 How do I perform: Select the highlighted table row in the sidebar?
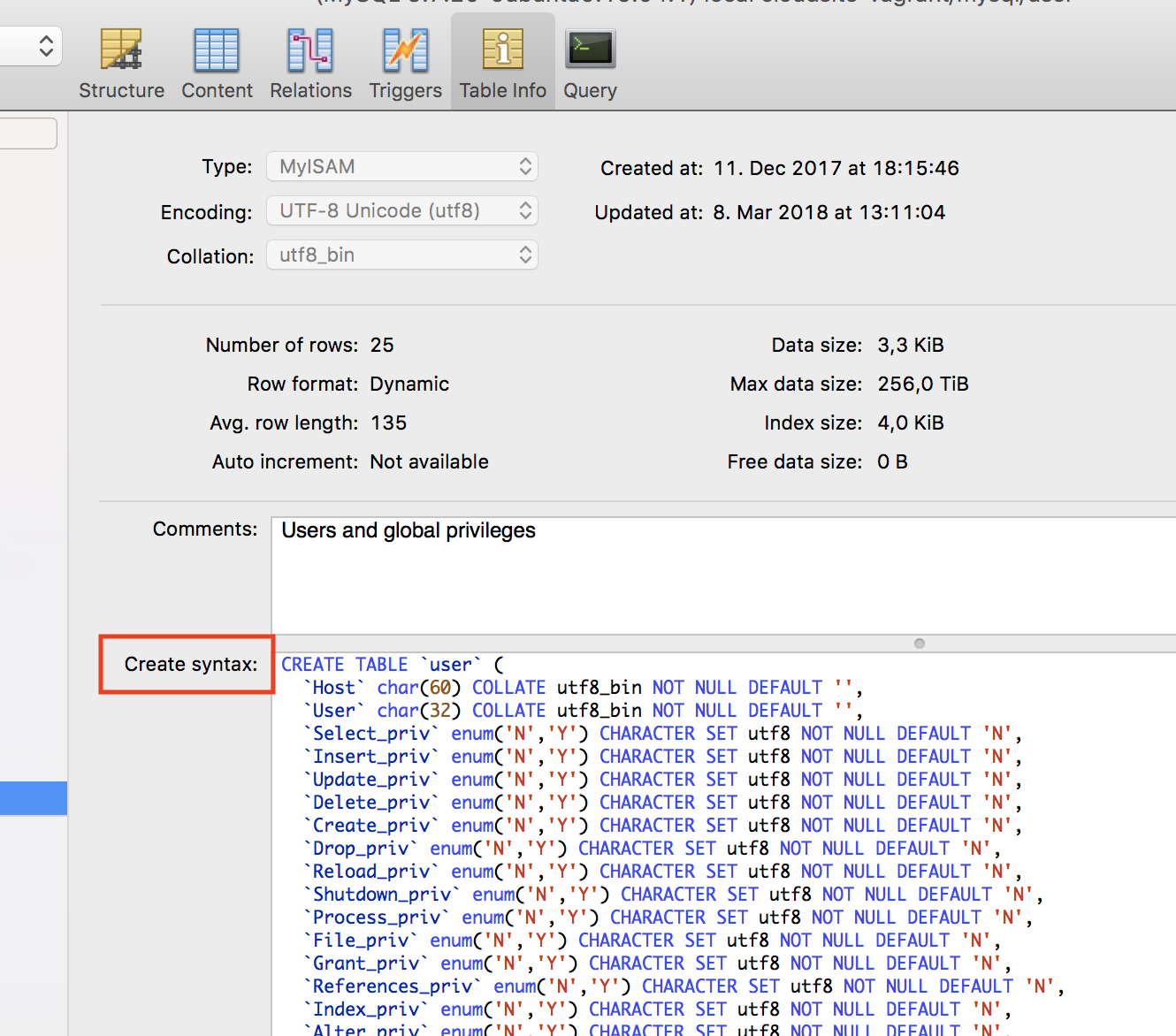[34, 797]
